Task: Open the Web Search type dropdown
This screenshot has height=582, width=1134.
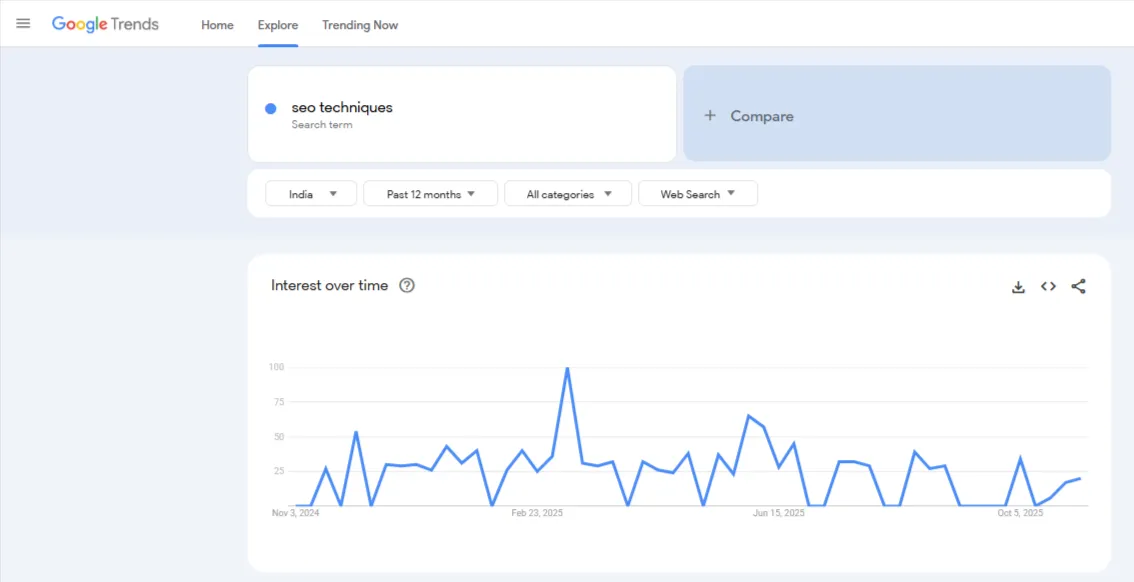Action: click(x=697, y=193)
